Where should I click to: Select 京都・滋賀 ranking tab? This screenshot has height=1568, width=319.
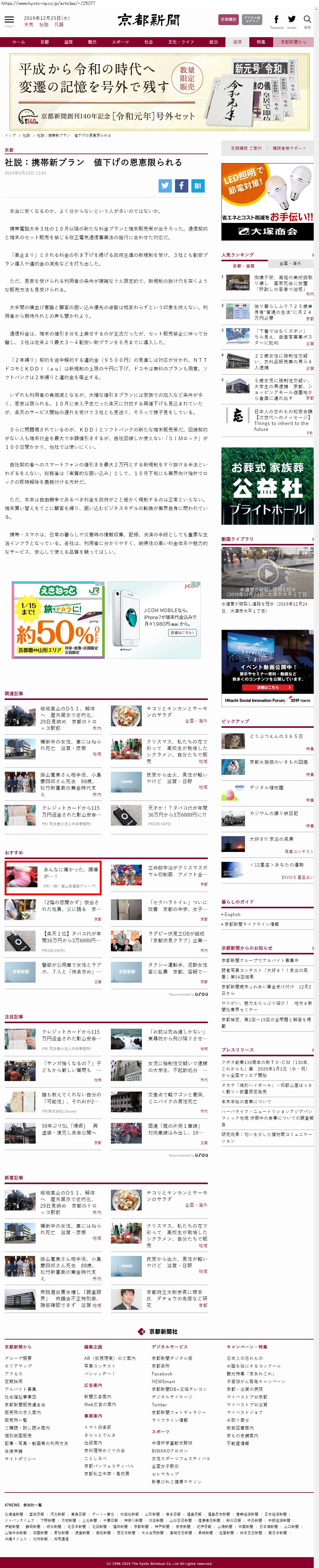(x=244, y=265)
